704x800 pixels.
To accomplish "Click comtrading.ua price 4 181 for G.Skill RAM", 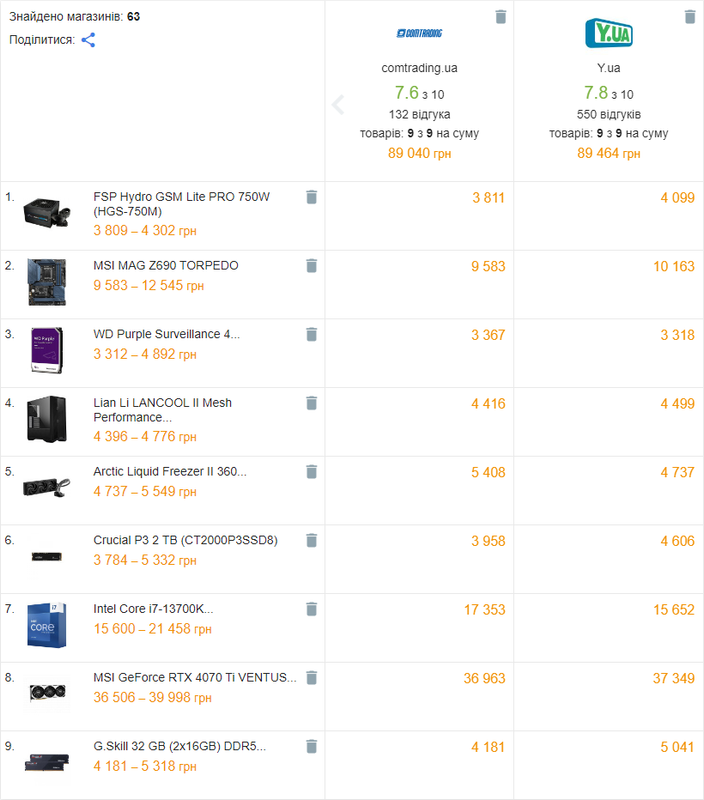I will click(488, 747).
